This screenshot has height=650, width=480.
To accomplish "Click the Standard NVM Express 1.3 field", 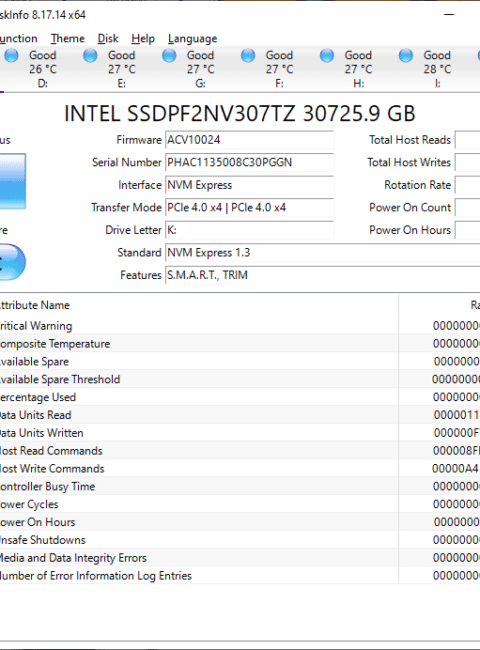I will pos(322,252).
